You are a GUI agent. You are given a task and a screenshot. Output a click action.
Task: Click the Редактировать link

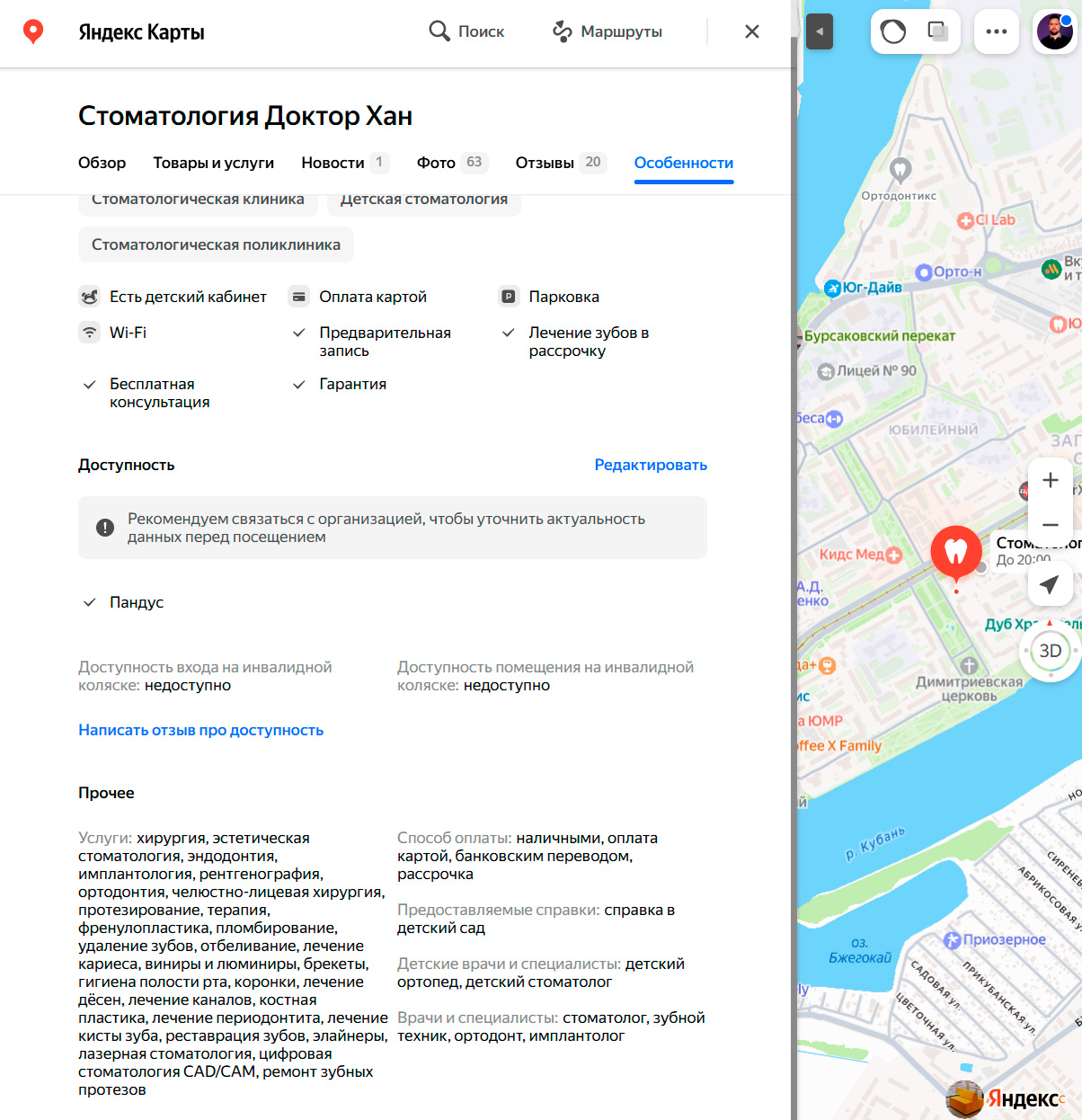[651, 465]
